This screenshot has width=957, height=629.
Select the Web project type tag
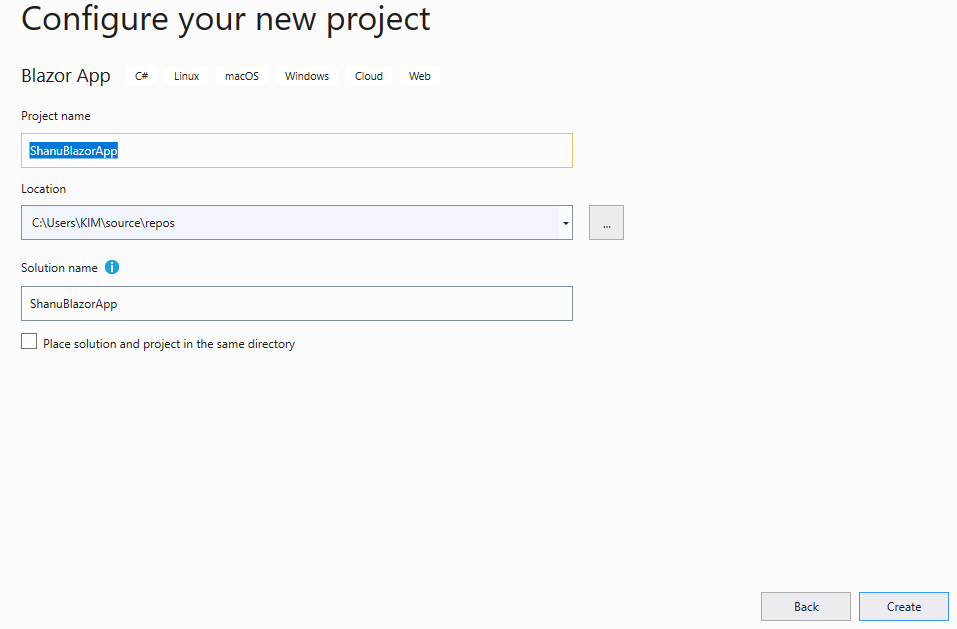coord(420,76)
